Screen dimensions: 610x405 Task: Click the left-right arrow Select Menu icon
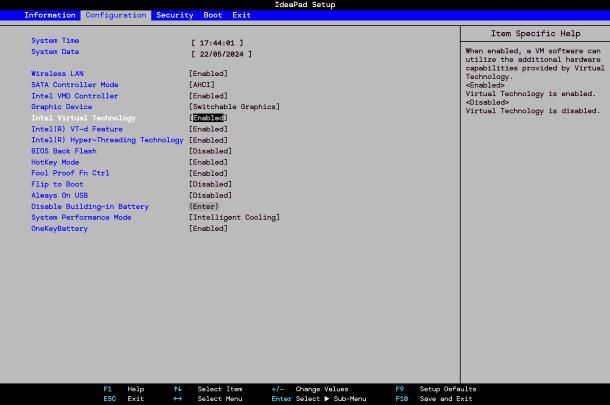coord(177,399)
